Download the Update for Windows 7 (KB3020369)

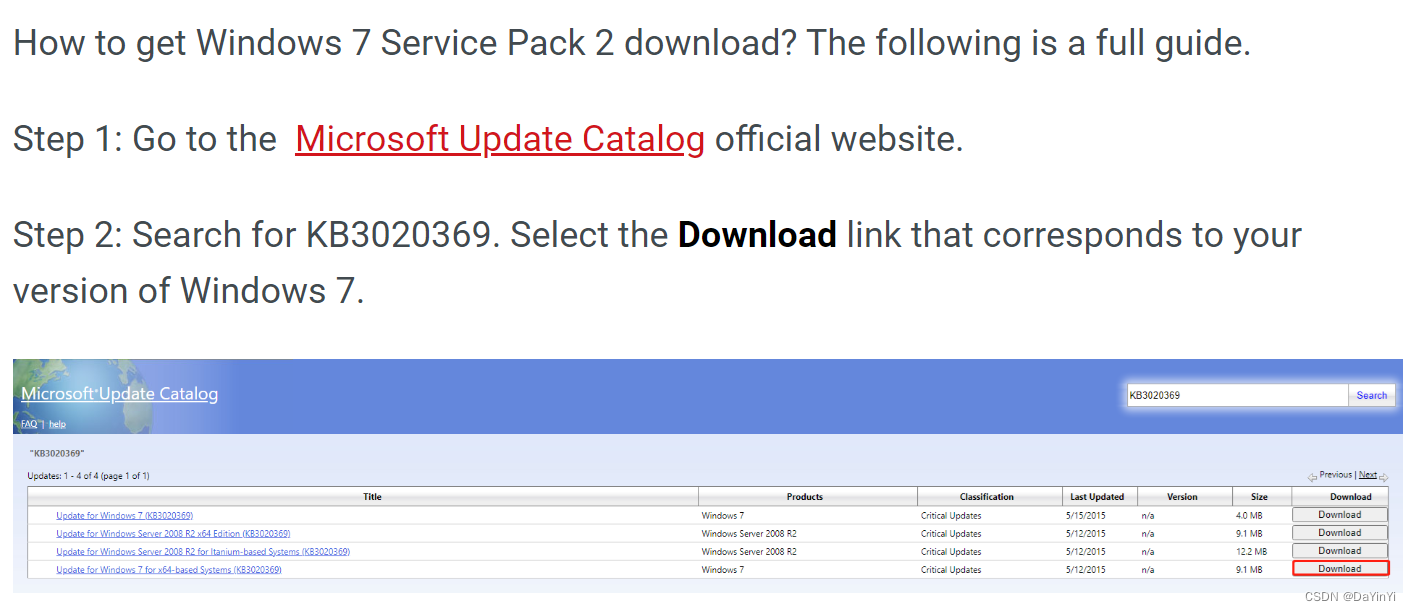[1339, 514]
